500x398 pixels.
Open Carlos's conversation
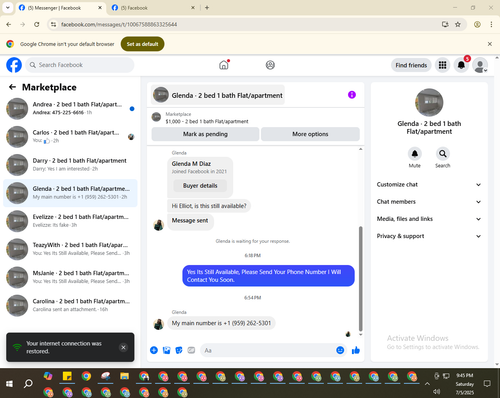point(70,136)
